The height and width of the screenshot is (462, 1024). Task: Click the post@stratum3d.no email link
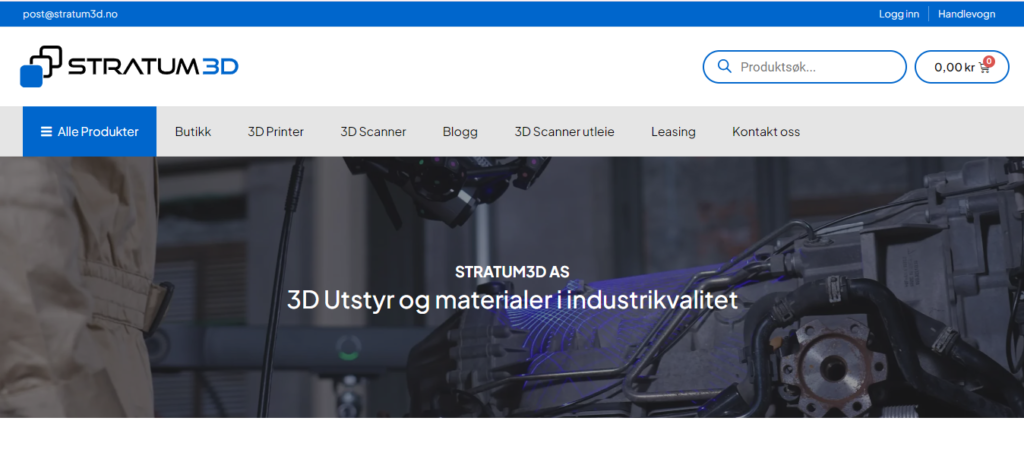pyautogui.click(x=70, y=14)
